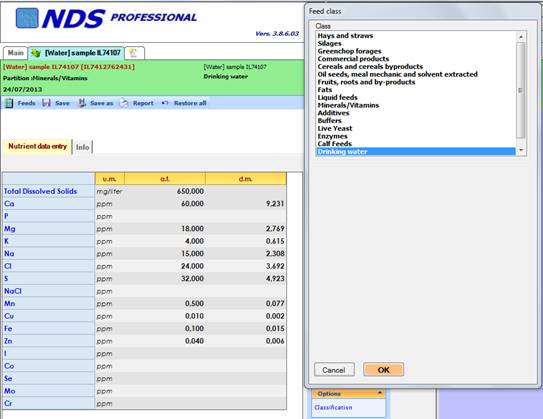The image size is (543, 419).
Task: Click the Feeds toolbar icon
Action: coord(9,103)
